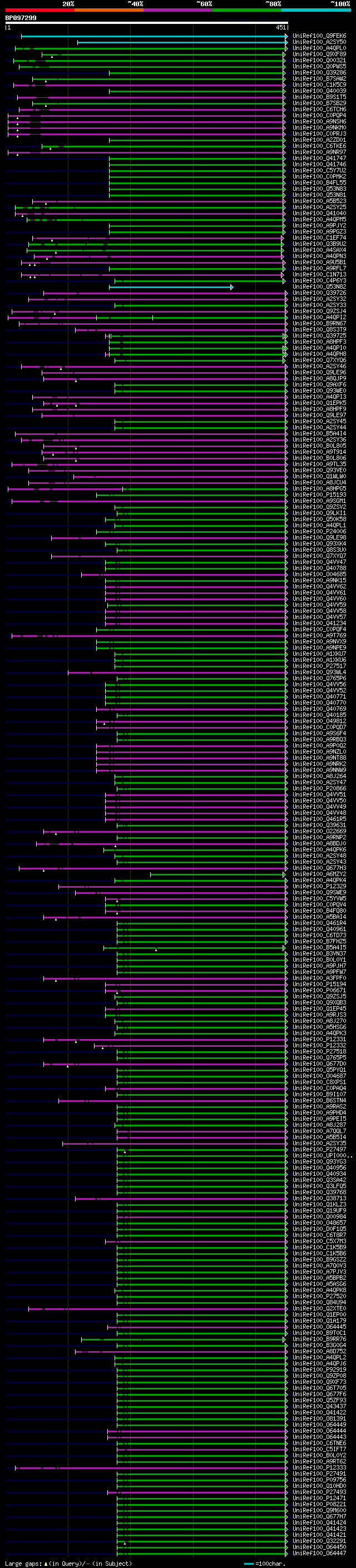
Task: Select UniRef100_Q3B9U2 hit label
Action: (319, 244)
